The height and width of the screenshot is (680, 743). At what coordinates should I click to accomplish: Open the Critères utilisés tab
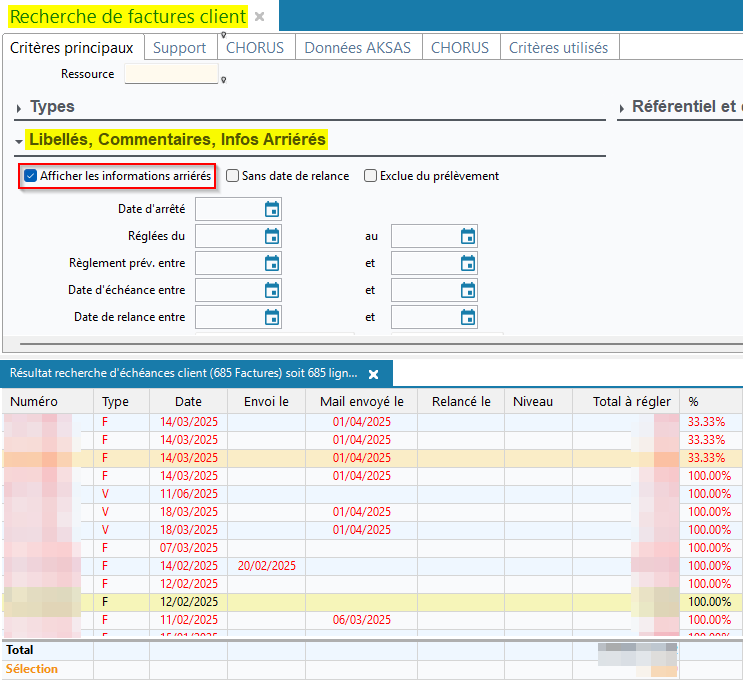click(558, 48)
